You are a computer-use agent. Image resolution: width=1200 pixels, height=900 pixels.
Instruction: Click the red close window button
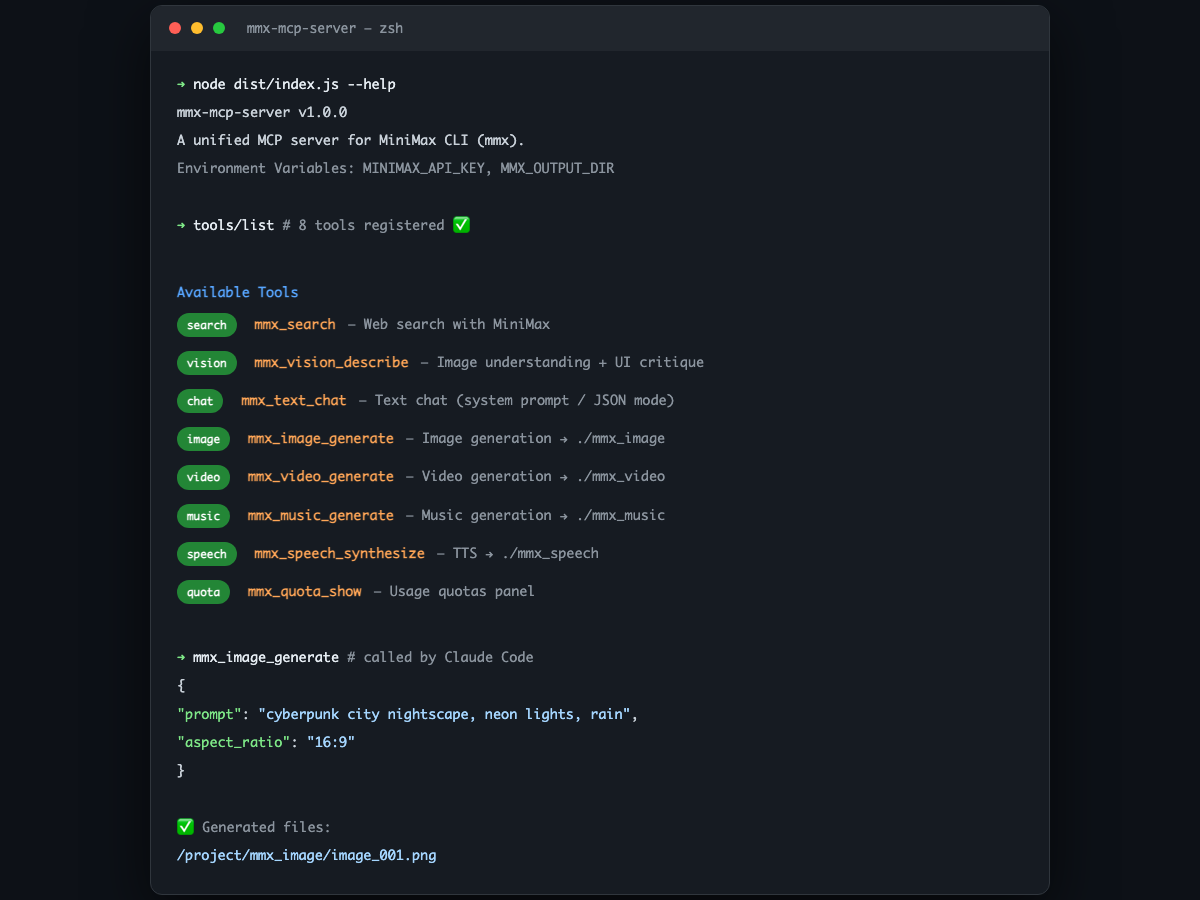click(x=175, y=28)
